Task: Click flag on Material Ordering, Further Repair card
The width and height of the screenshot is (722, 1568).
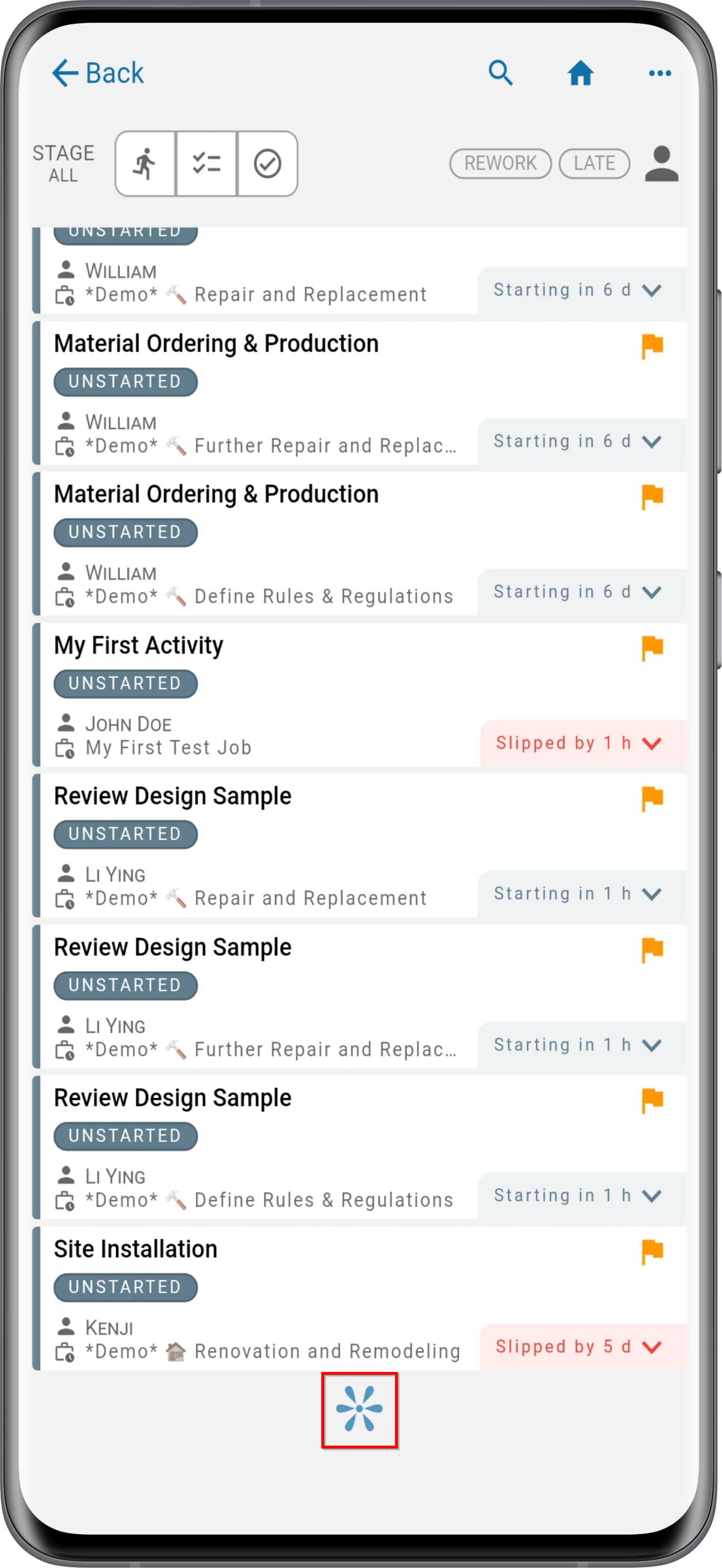Action: point(652,346)
